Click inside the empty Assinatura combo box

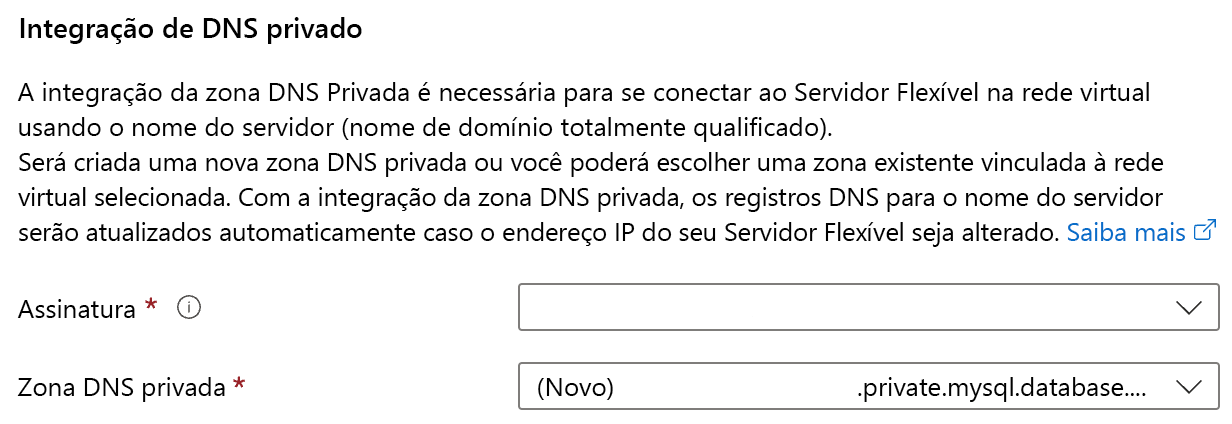(840, 308)
